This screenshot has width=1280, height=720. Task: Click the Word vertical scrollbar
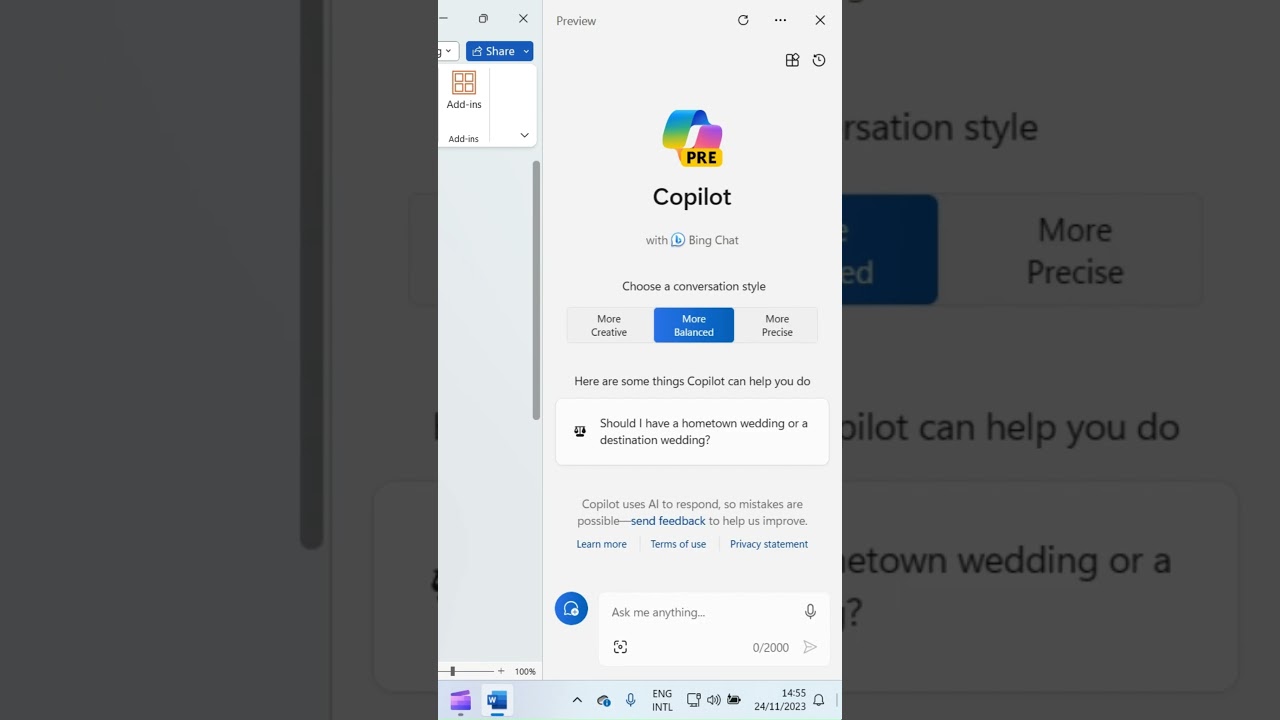tap(536, 290)
